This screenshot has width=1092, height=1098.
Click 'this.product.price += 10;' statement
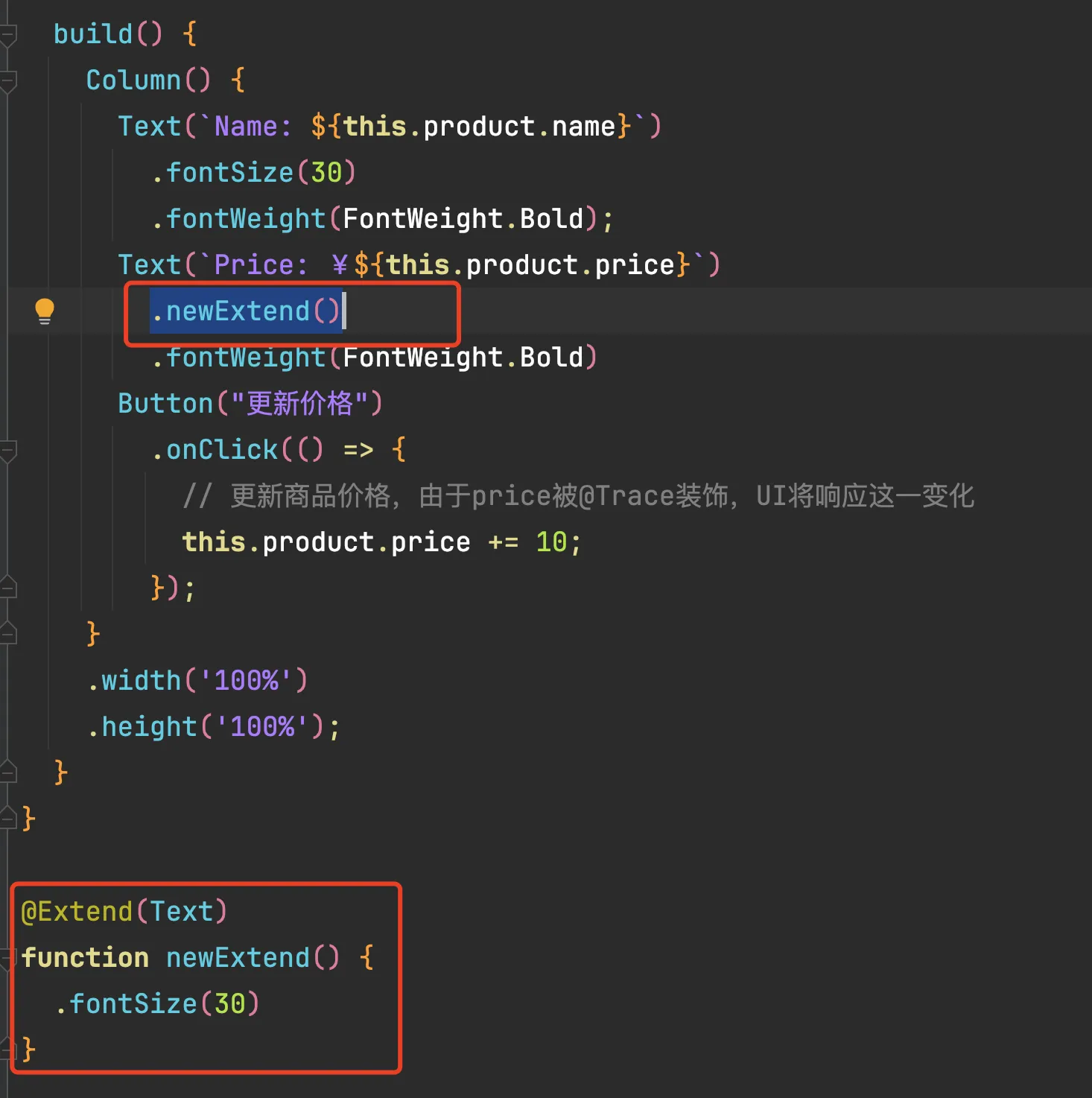(x=381, y=542)
